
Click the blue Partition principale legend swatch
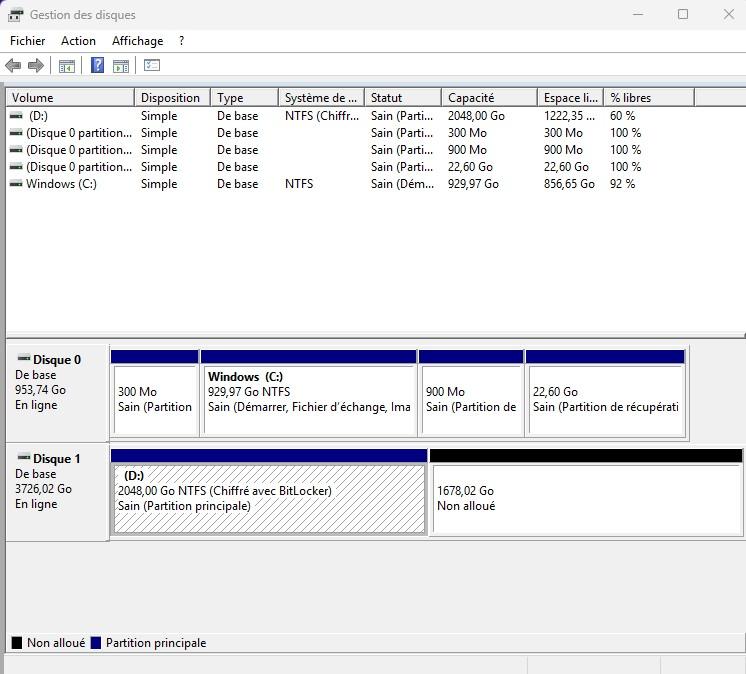point(96,643)
